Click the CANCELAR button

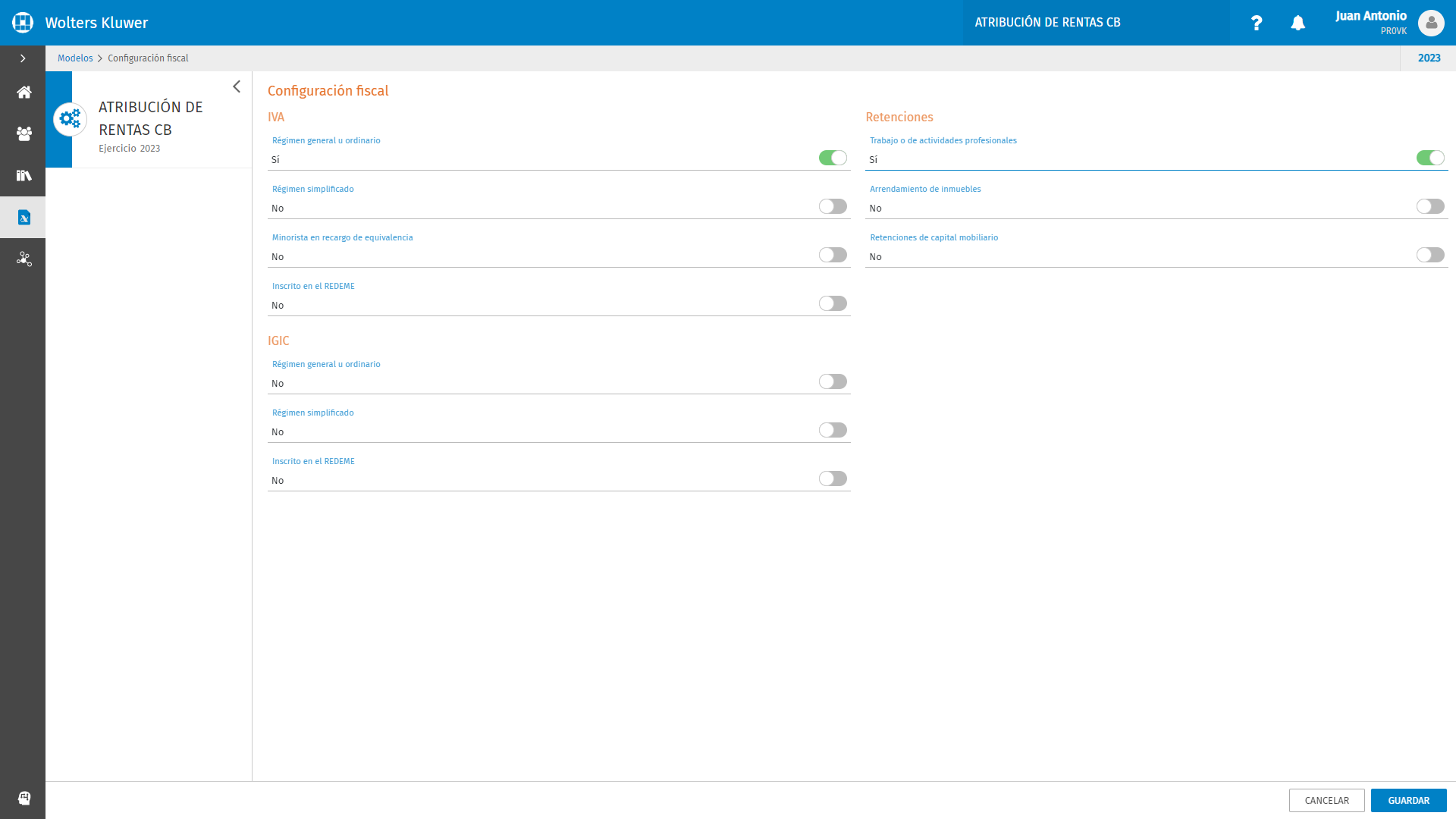(x=1326, y=800)
